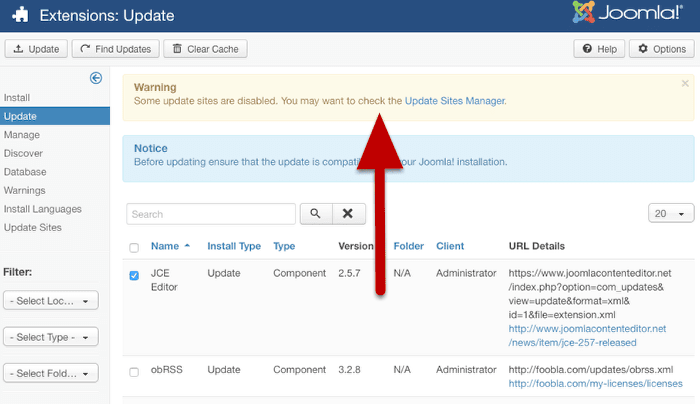Click the Name sort ascending arrow
This screenshot has width=700, height=404.
coord(188,246)
